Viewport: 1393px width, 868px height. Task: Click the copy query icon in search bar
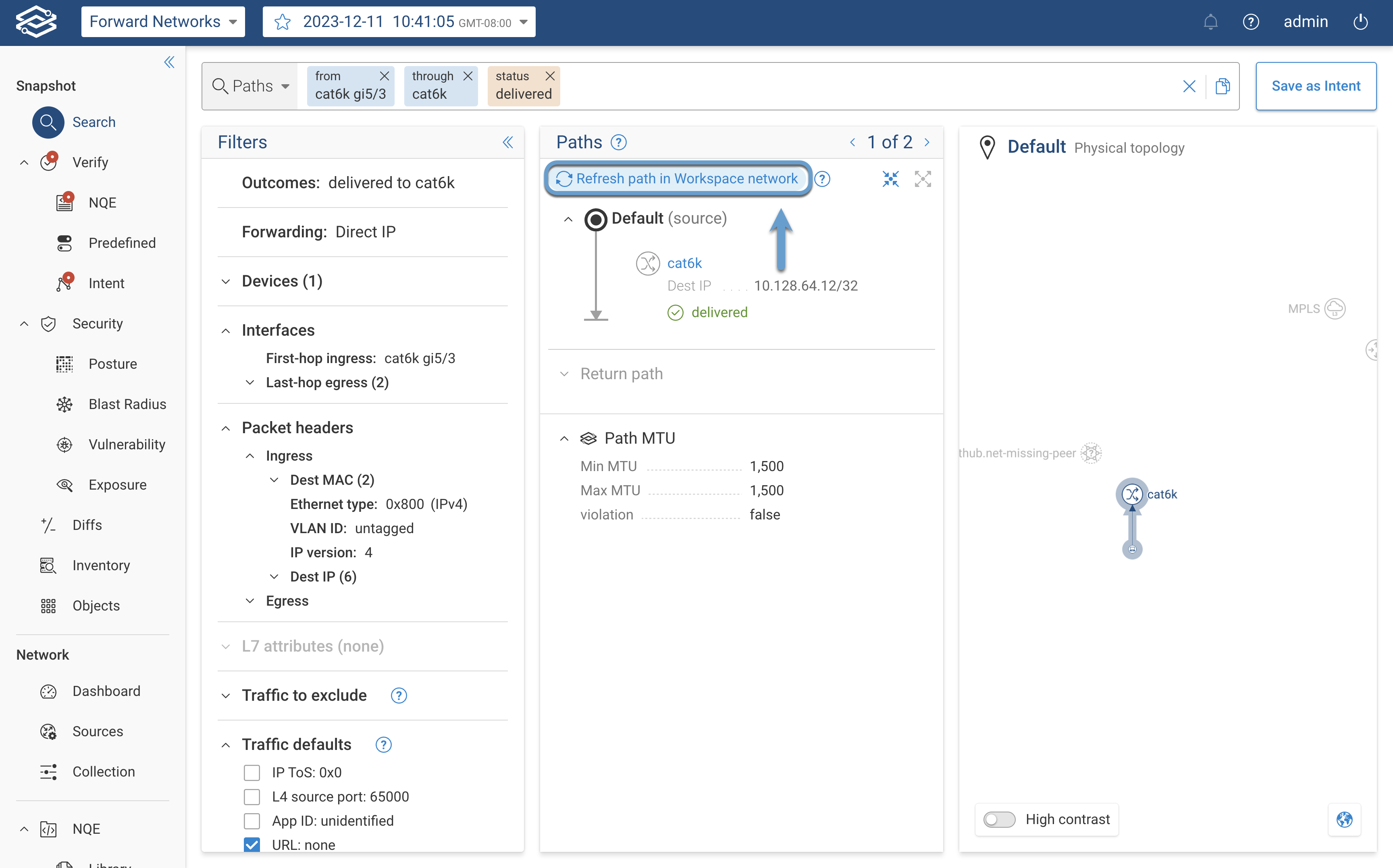pos(1223,86)
